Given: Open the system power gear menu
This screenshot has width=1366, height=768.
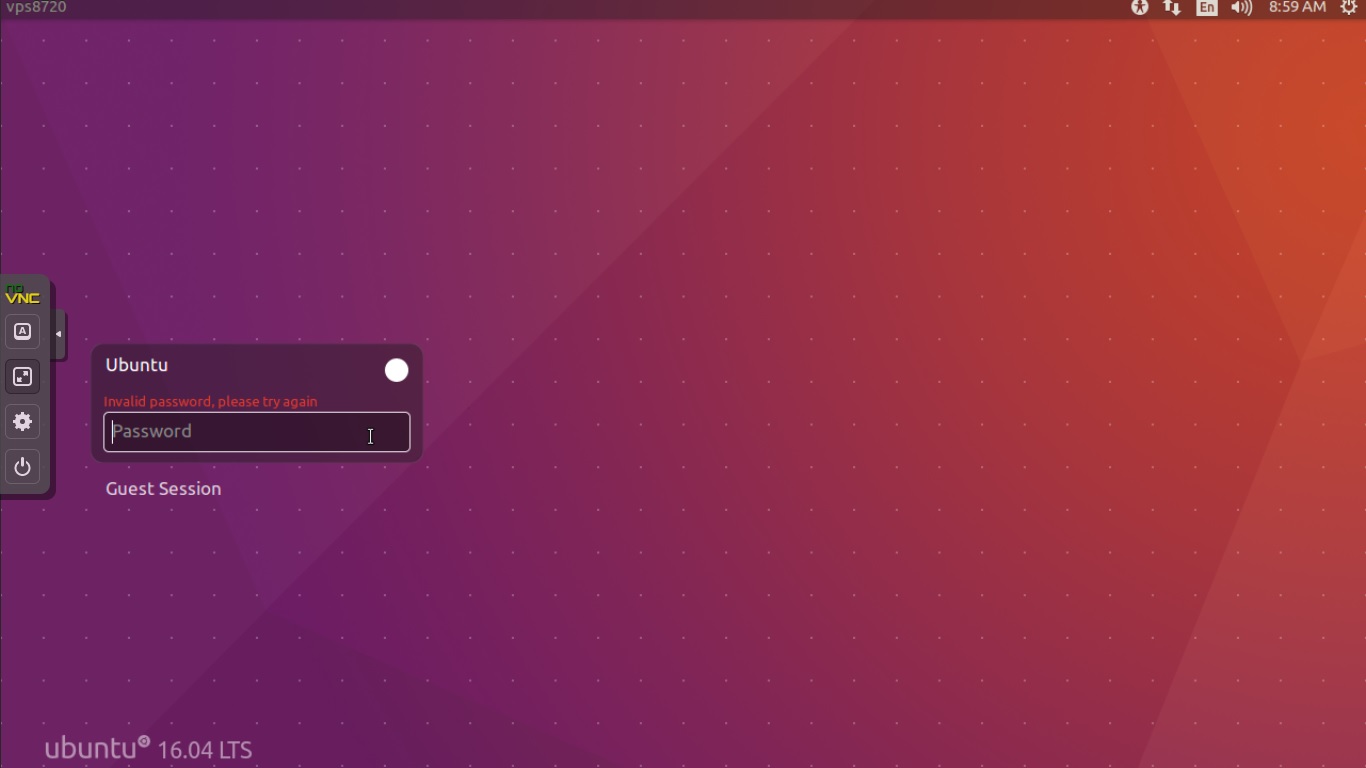Looking at the screenshot, I should (x=1348, y=8).
